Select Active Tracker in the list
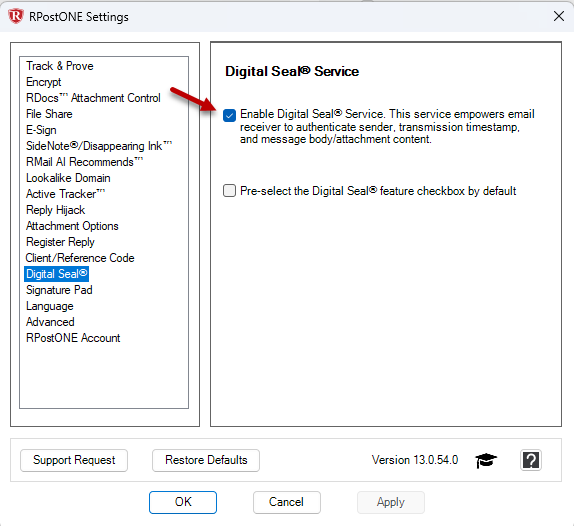Screen dimensions: 574x526 point(65,194)
